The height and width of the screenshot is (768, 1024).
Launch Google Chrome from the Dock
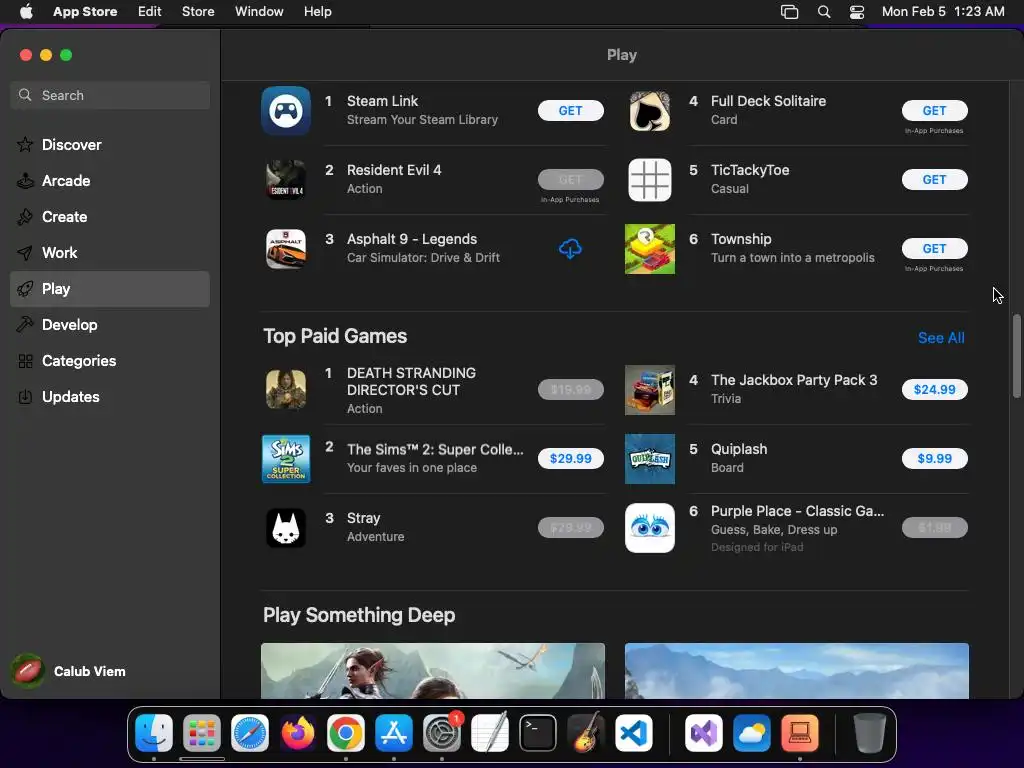pyautogui.click(x=345, y=733)
